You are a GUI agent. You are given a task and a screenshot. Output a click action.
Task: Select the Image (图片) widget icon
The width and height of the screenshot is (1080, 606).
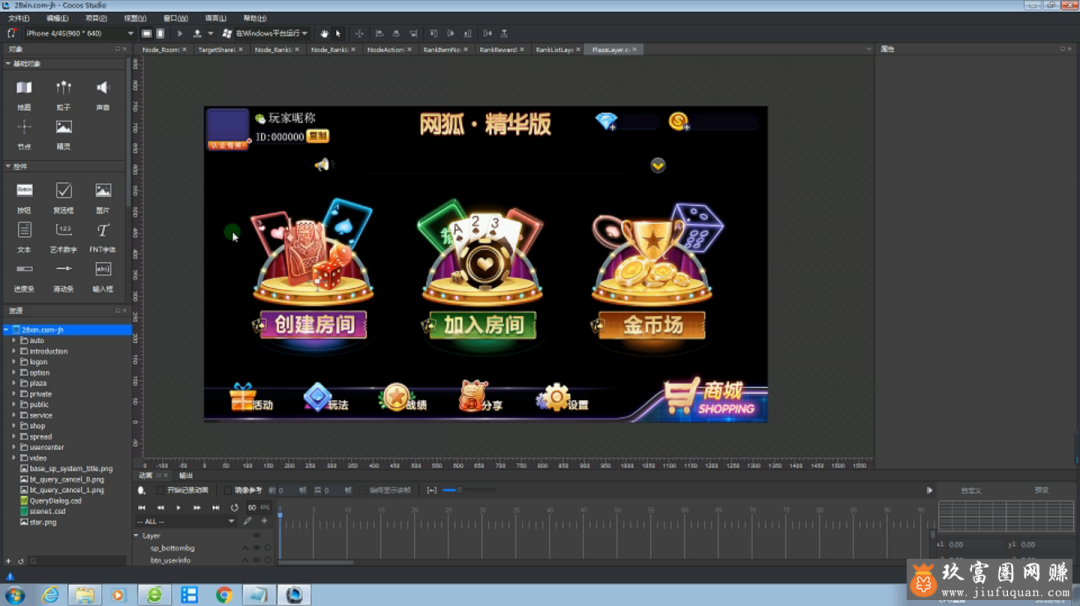[x=103, y=190]
